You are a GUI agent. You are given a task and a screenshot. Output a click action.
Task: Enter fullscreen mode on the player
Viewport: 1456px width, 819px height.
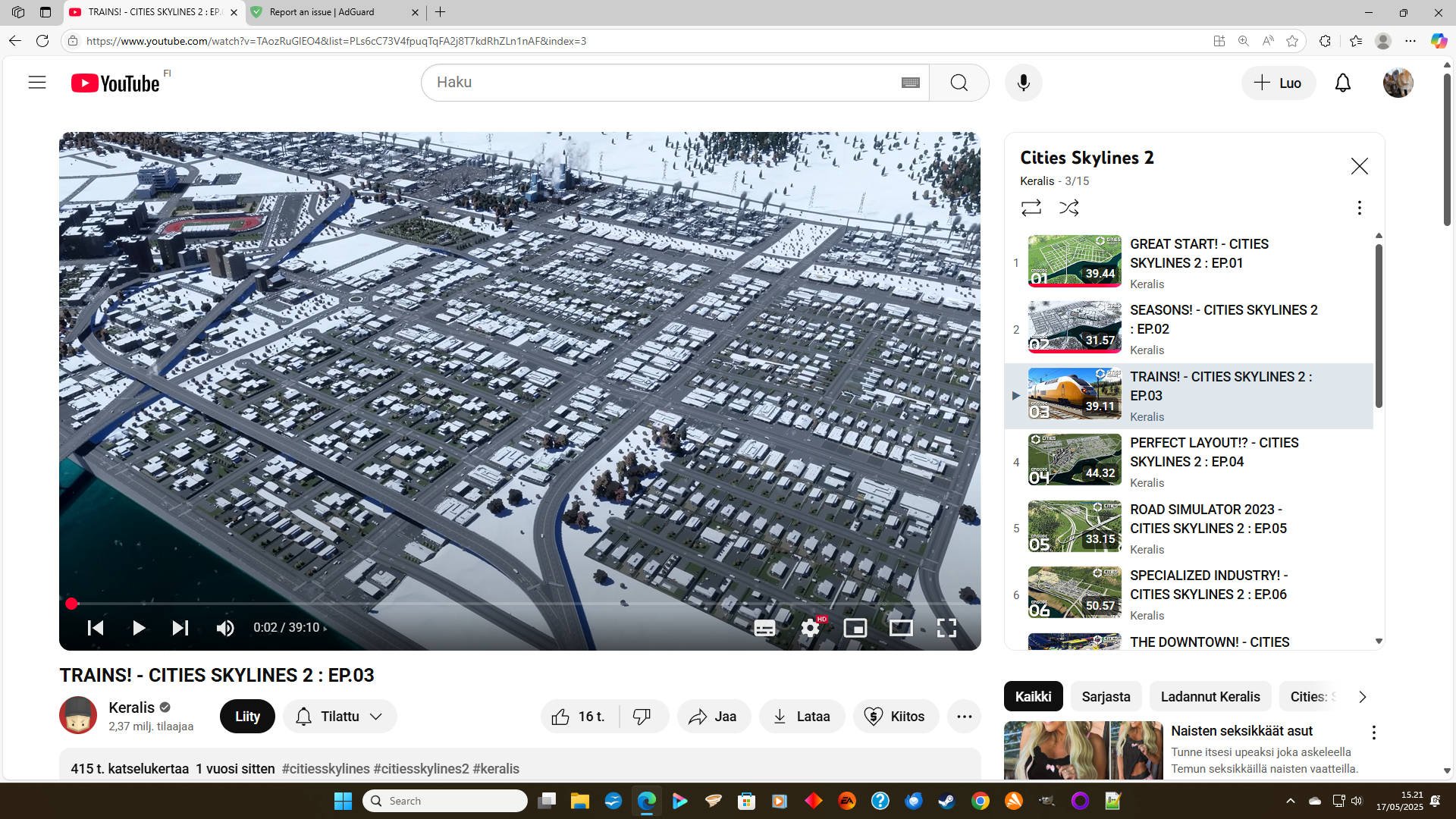coord(946,628)
